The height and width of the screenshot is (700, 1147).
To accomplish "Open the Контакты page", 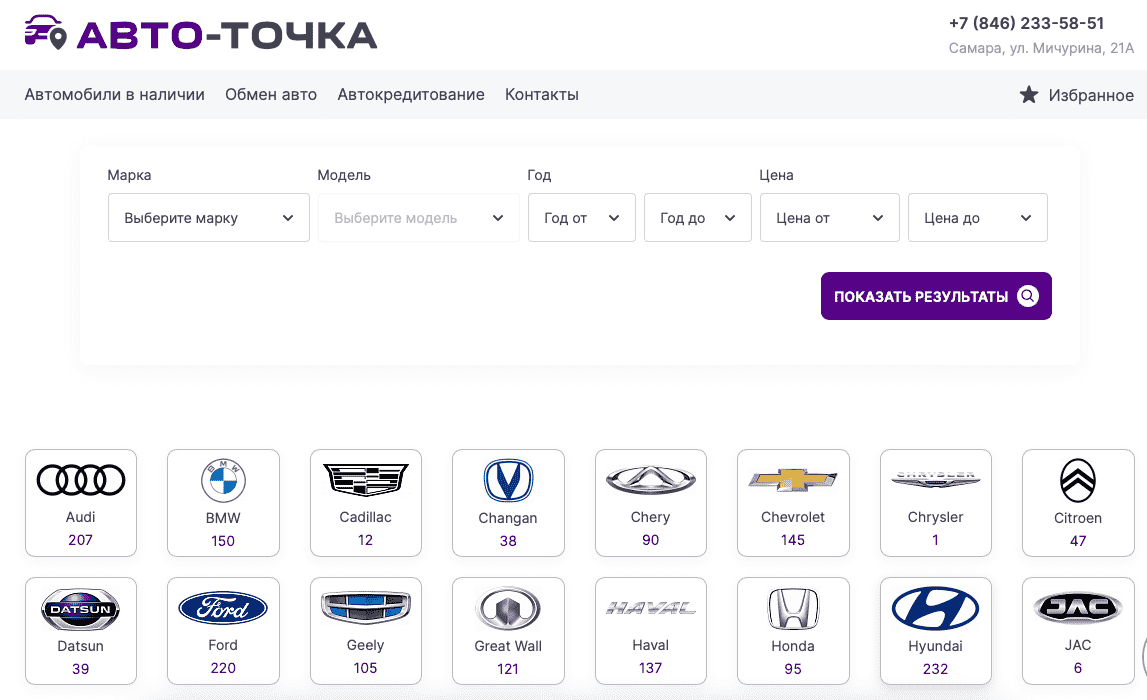I will [541, 94].
